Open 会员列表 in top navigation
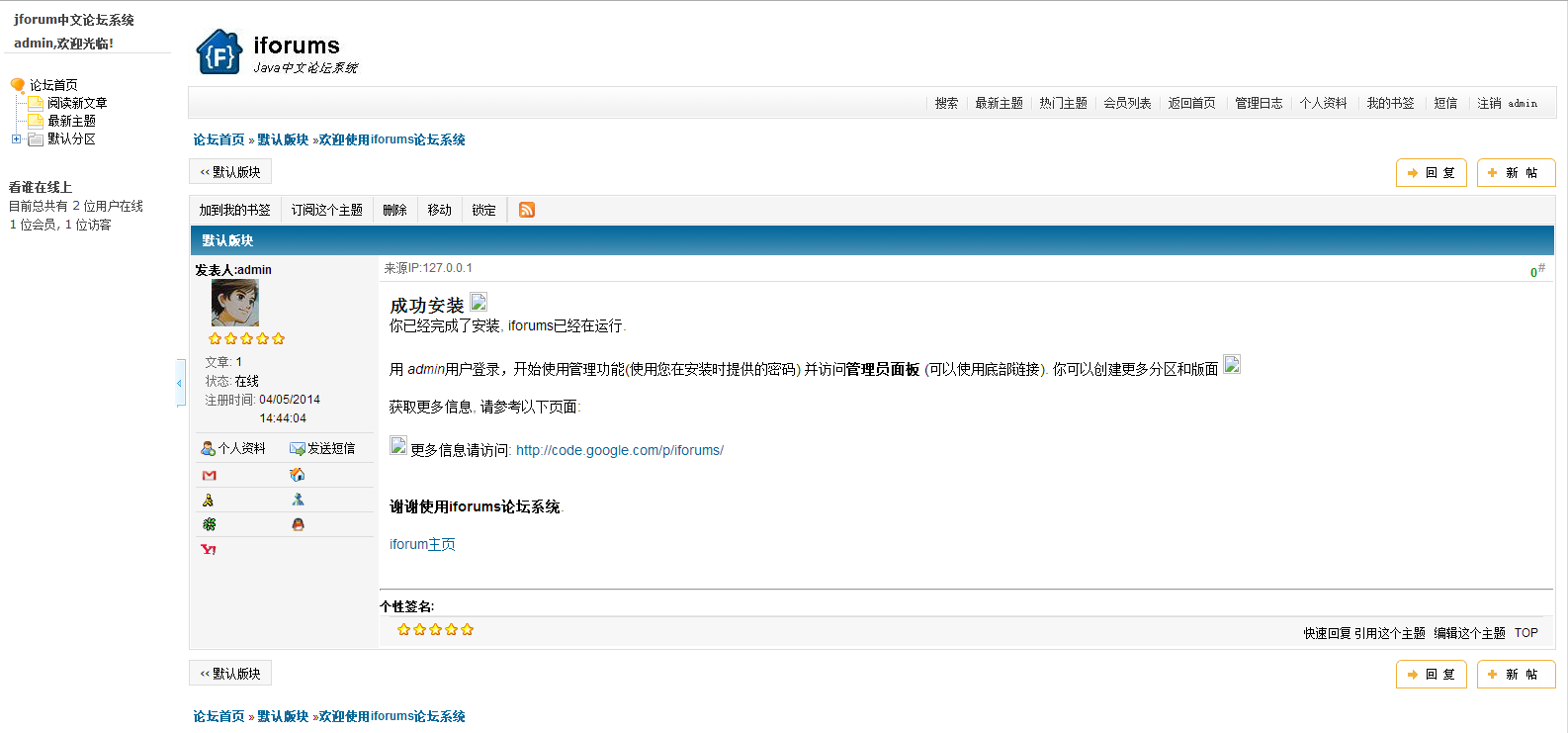This screenshot has width=1568, height=733. pos(1127,103)
